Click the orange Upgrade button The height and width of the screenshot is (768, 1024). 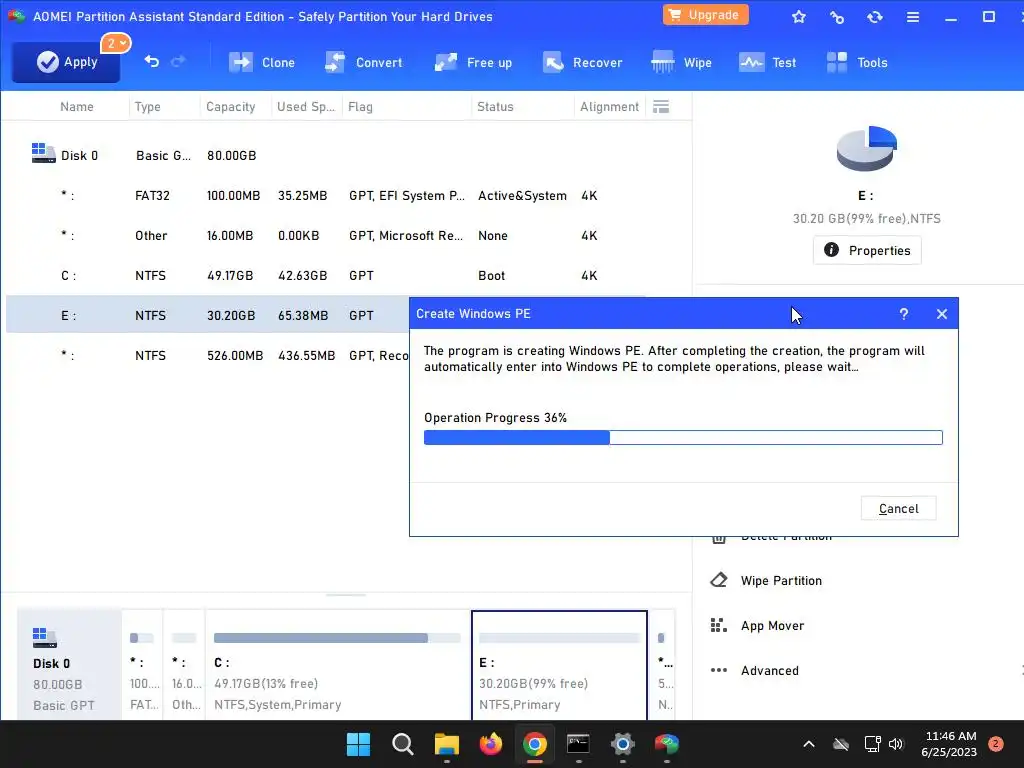[705, 15]
